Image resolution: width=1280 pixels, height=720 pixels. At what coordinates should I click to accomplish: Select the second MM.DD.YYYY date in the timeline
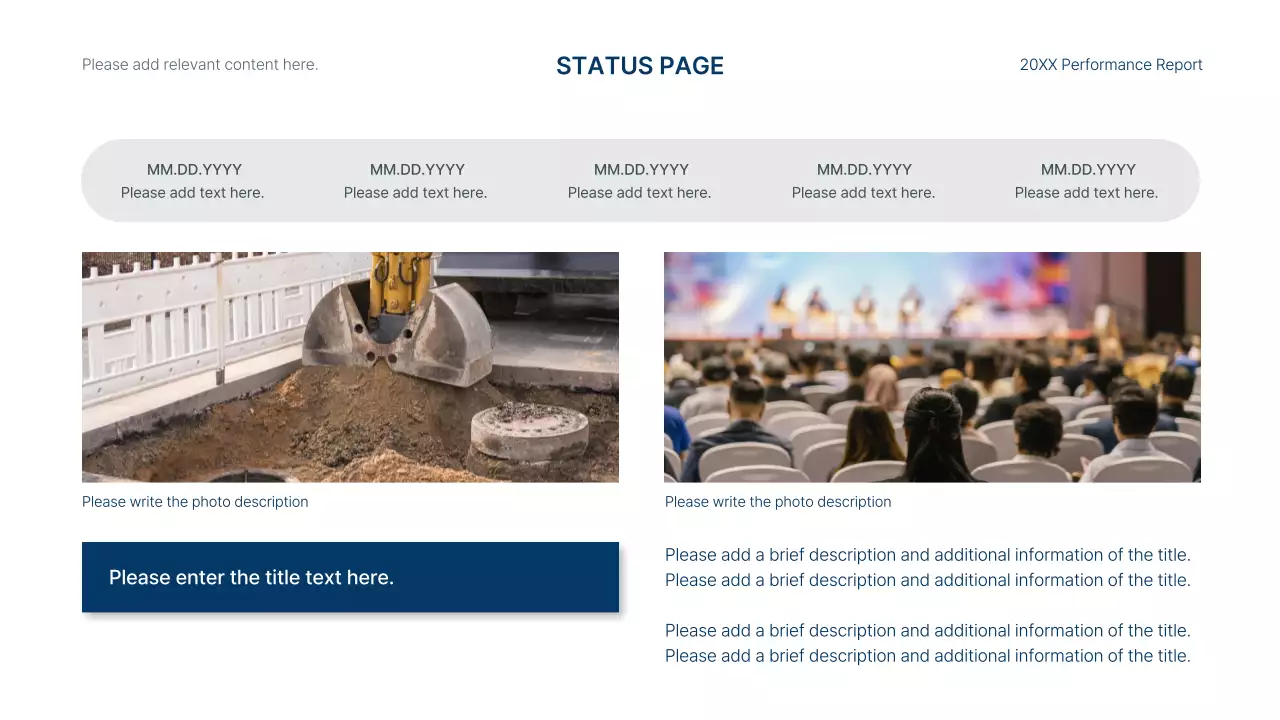(417, 170)
